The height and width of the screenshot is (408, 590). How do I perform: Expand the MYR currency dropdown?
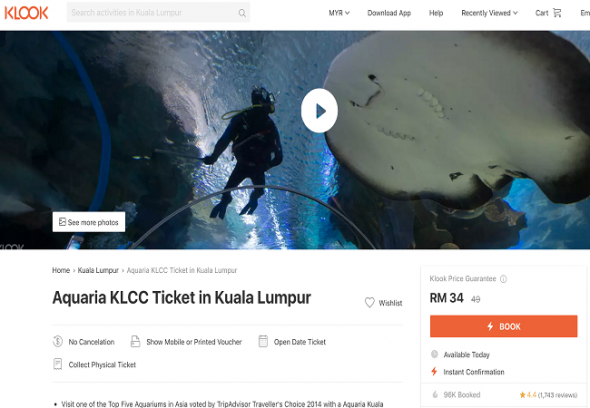(x=339, y=13)
